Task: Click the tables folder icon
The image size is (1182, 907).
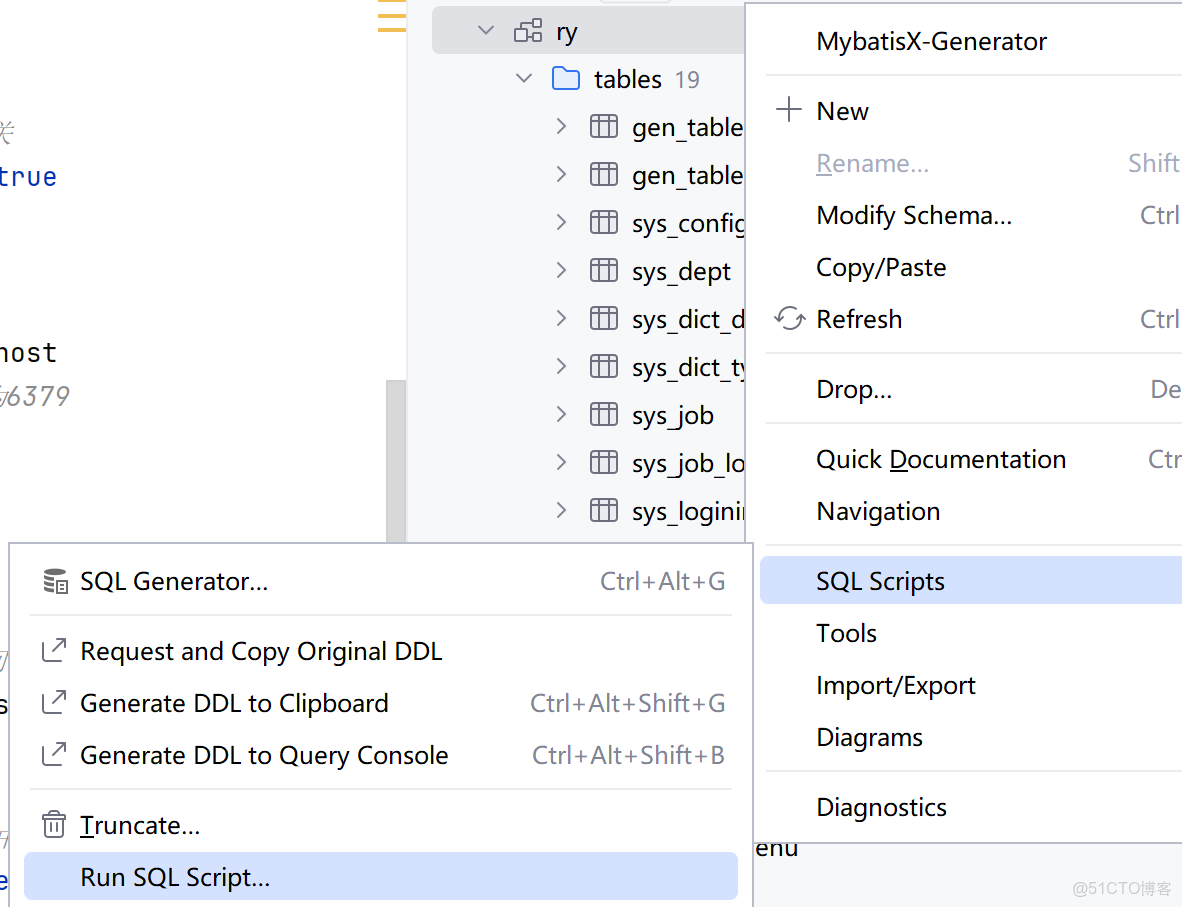Action: [563, 78]
